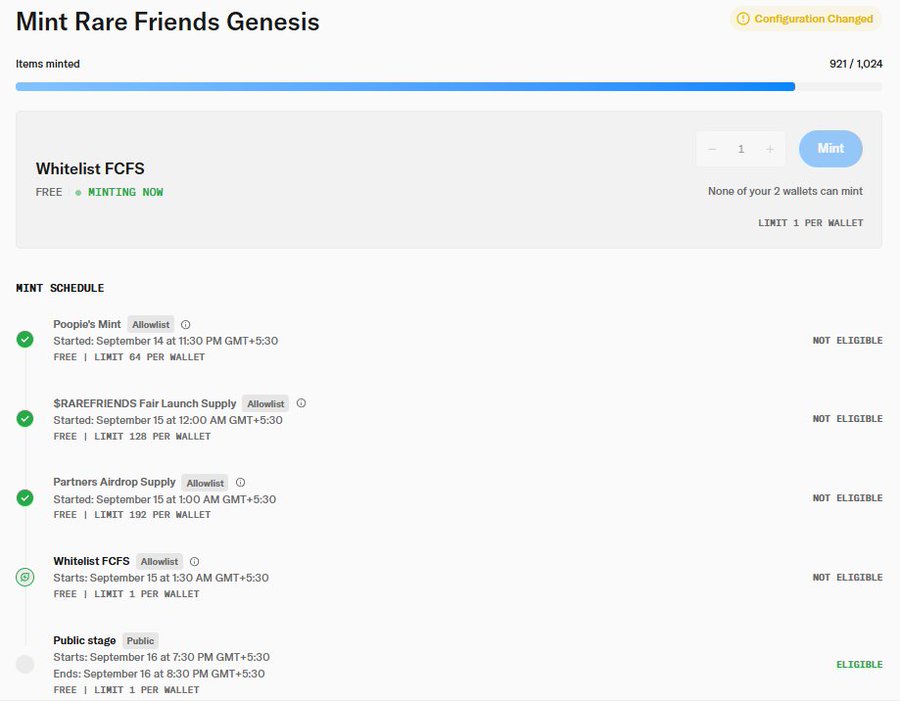Click the Configuration Changed badge
Screen dimensions: 900x701
(805, 19)
